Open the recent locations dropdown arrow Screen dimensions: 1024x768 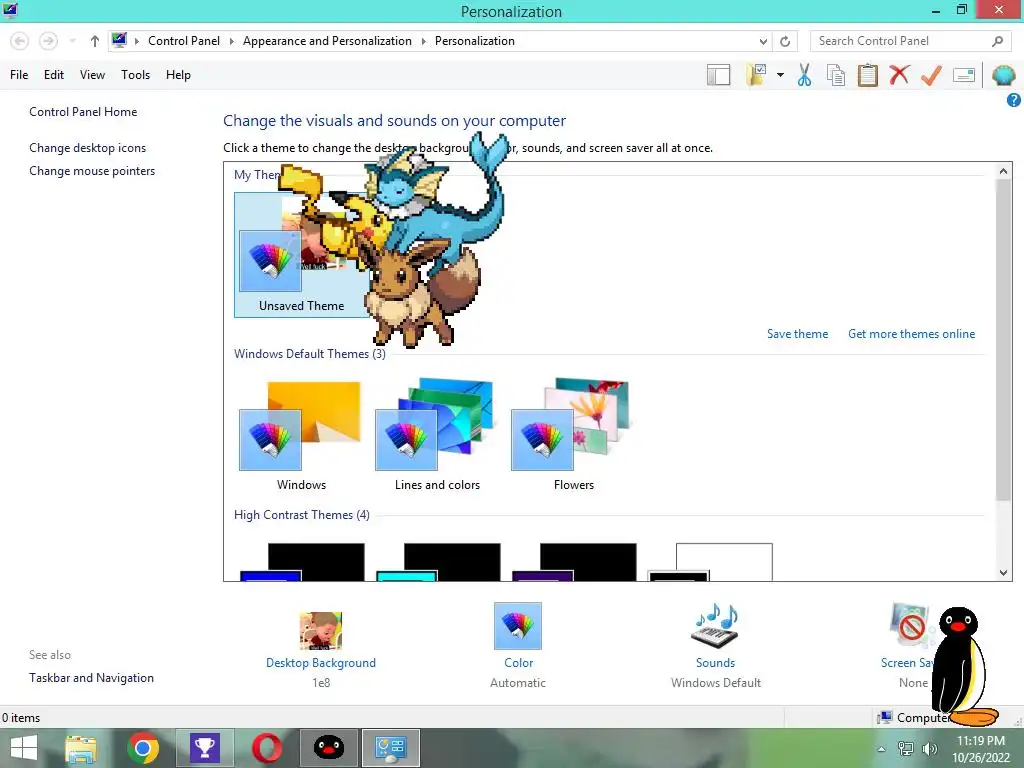click(72, 41)
